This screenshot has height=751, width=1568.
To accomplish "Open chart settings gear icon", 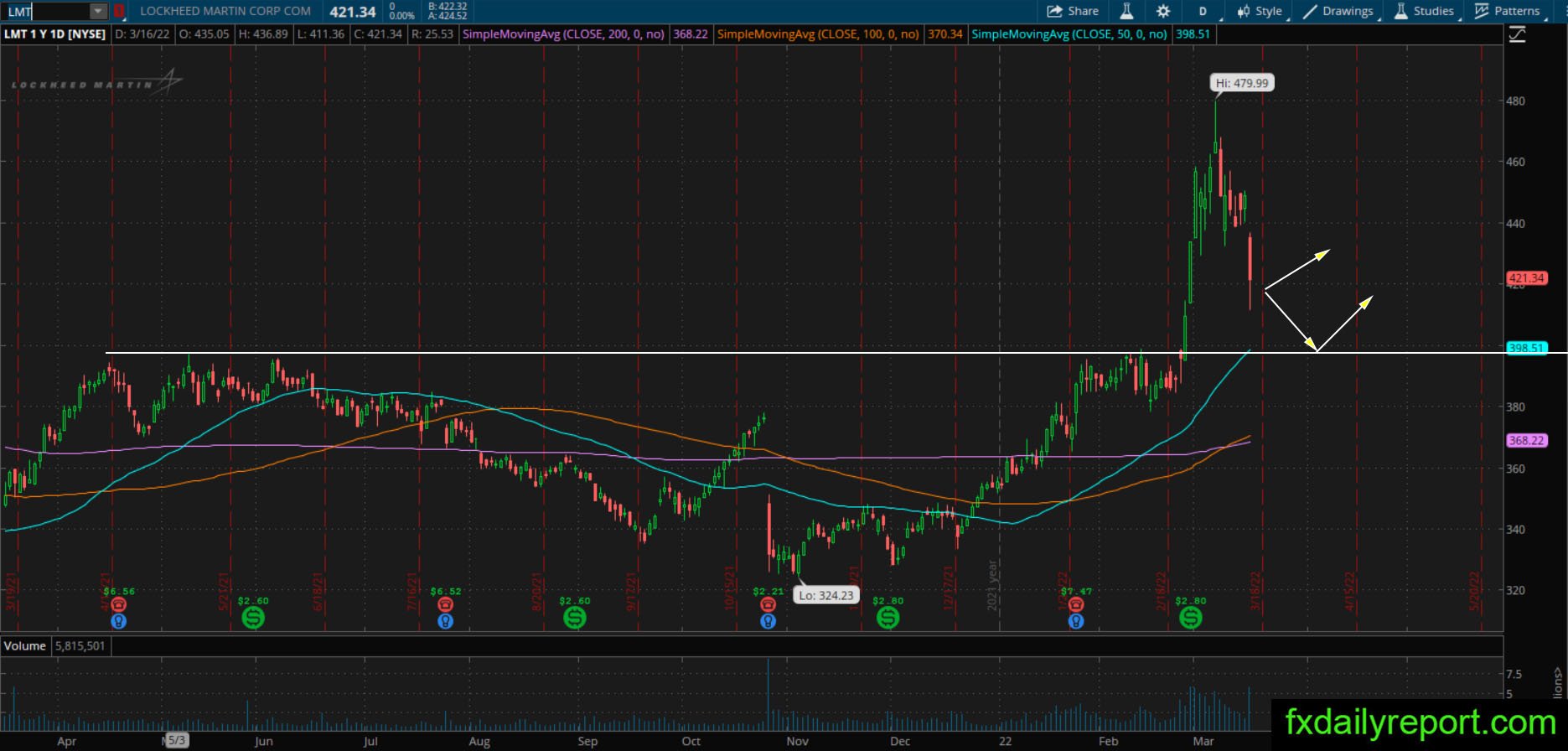I will pos(1163,11).
